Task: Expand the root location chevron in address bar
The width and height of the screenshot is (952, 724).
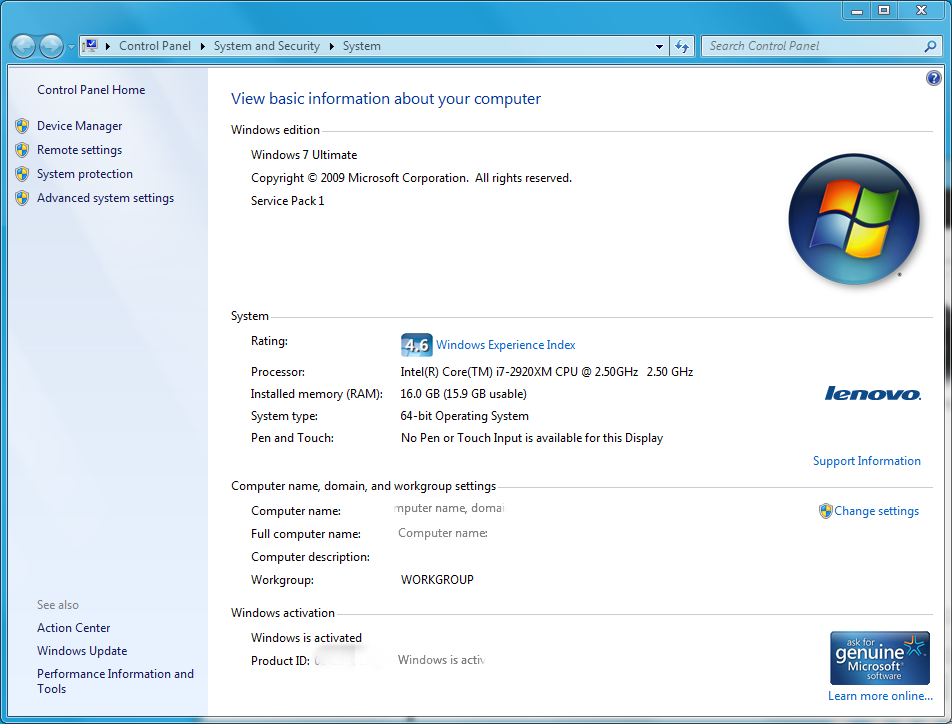Action: click(108, 46)
